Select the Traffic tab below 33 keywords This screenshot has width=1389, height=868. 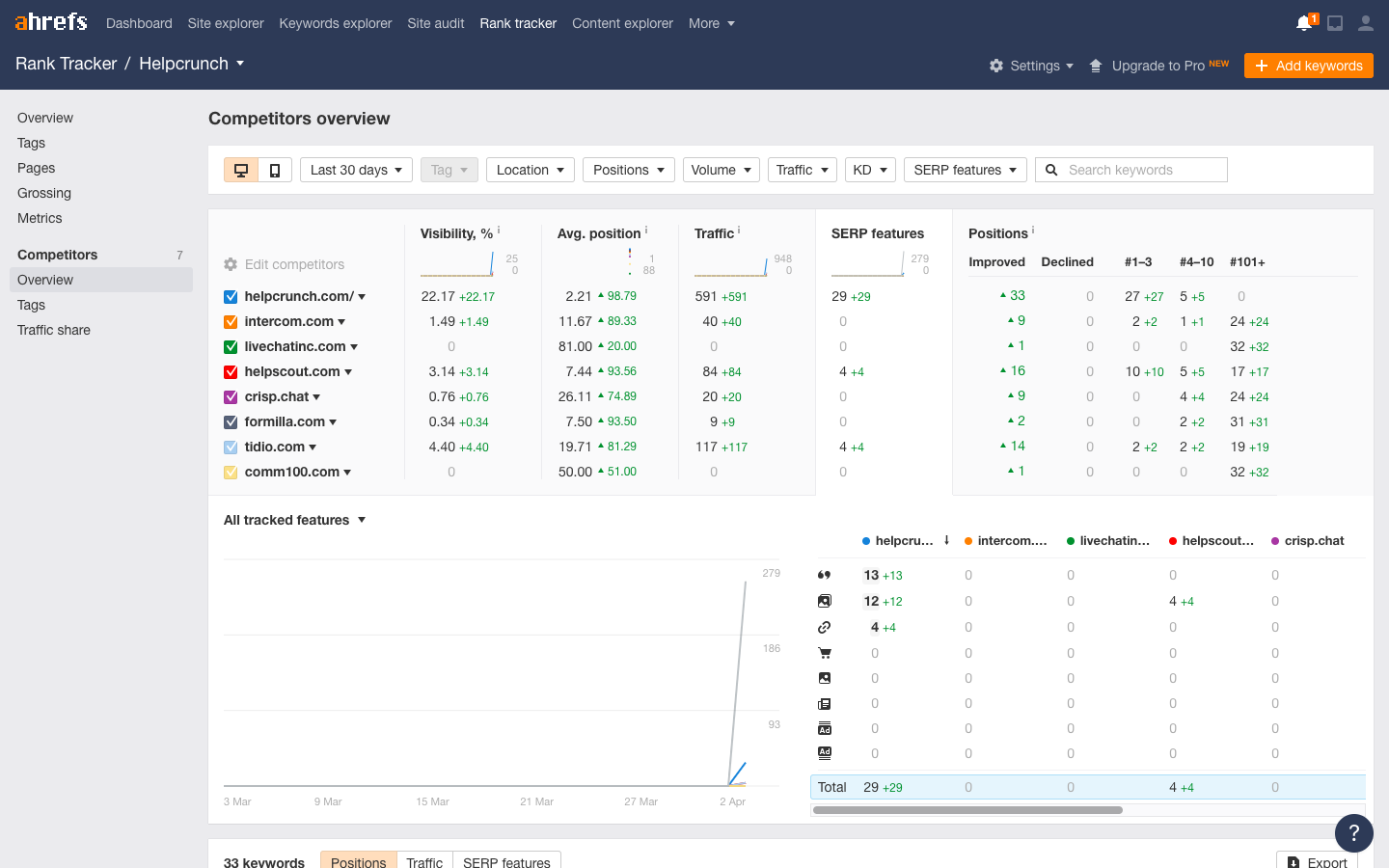(x=424, y=861)
